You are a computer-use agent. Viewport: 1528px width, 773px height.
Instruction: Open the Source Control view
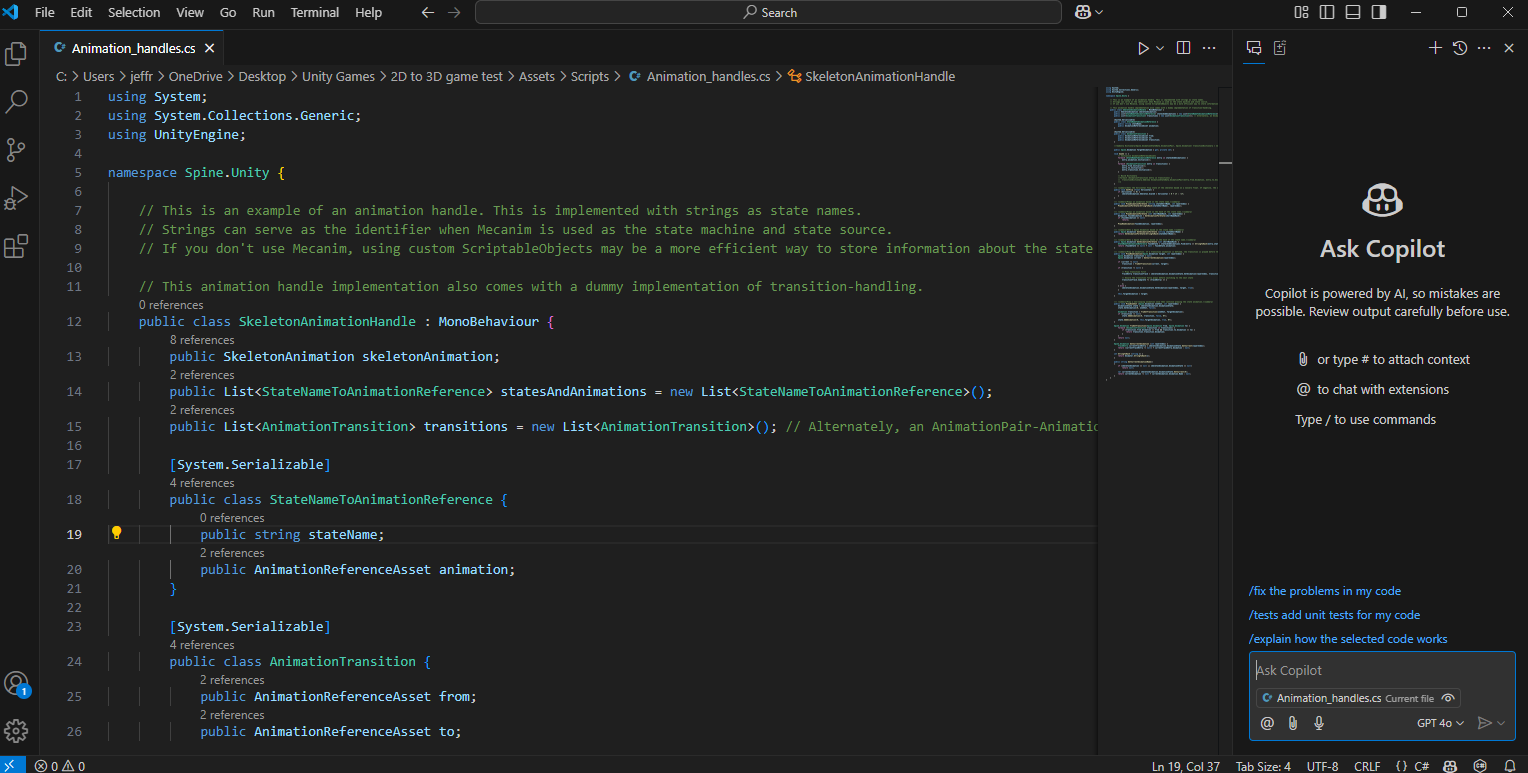point(16,150)
